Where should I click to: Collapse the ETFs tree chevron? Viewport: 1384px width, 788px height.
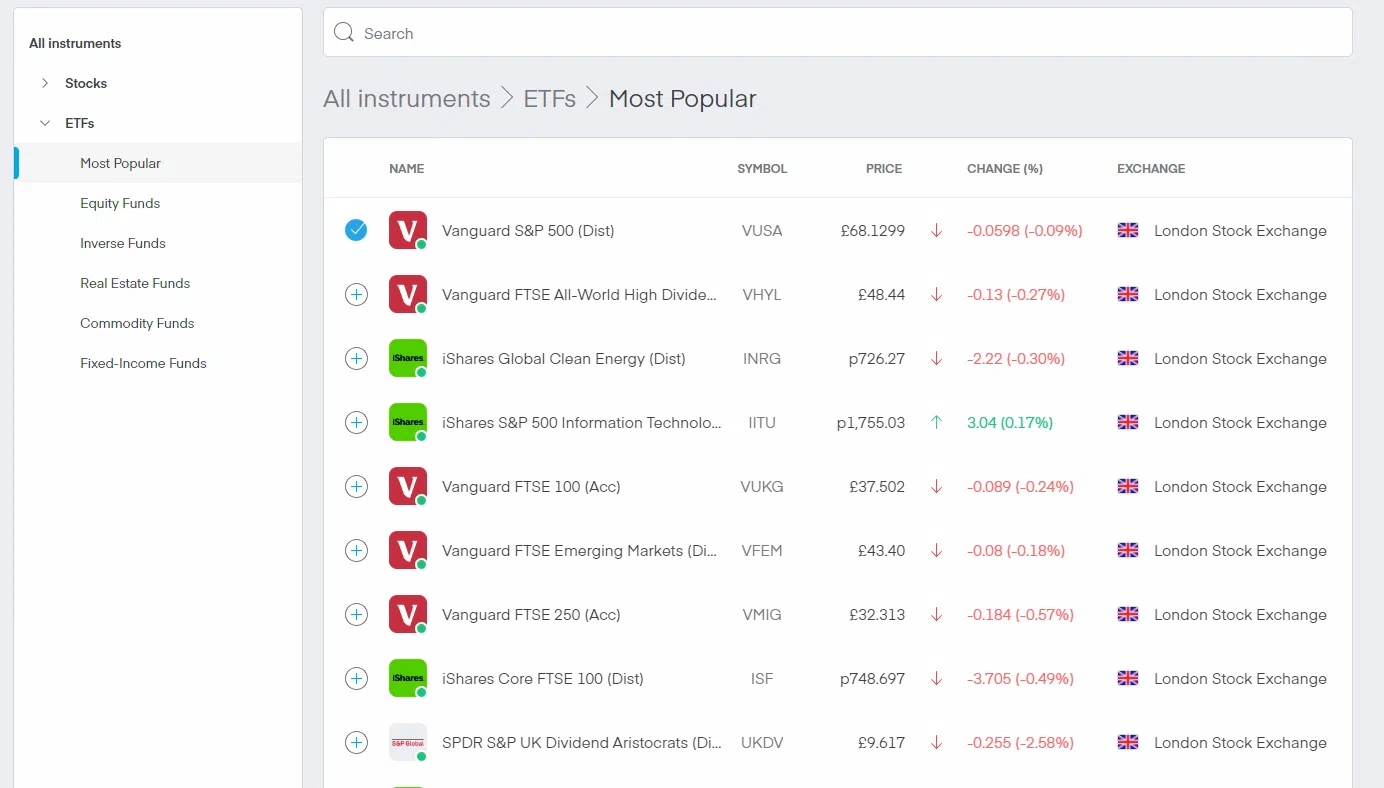coord(44,123)
